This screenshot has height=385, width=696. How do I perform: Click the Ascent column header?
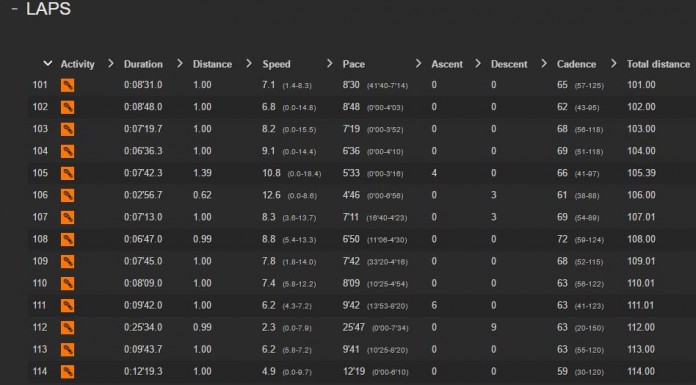447,64
